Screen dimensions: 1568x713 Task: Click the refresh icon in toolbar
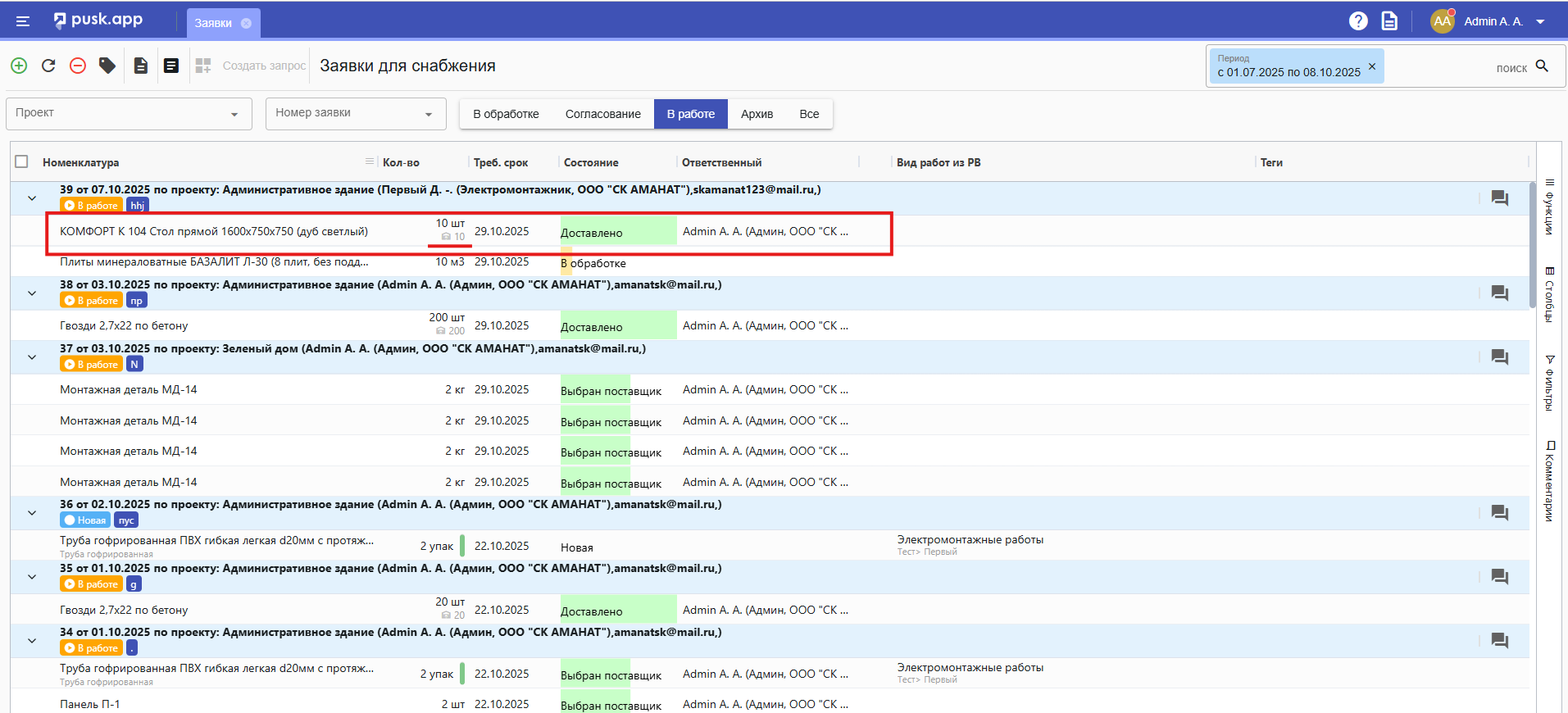(48, 66)
